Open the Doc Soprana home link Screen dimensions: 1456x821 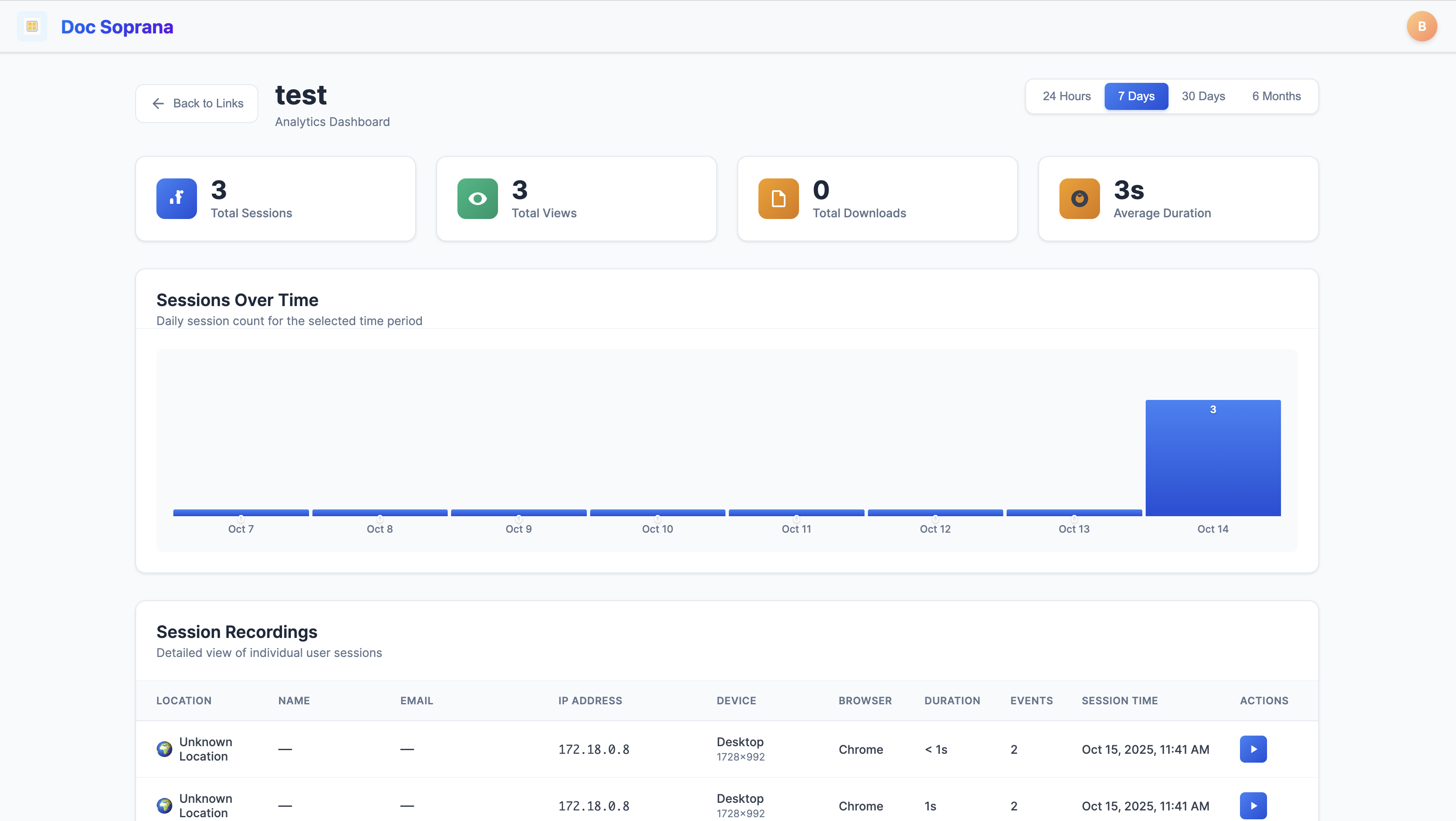pyautogui.click(x=117, y=27)
